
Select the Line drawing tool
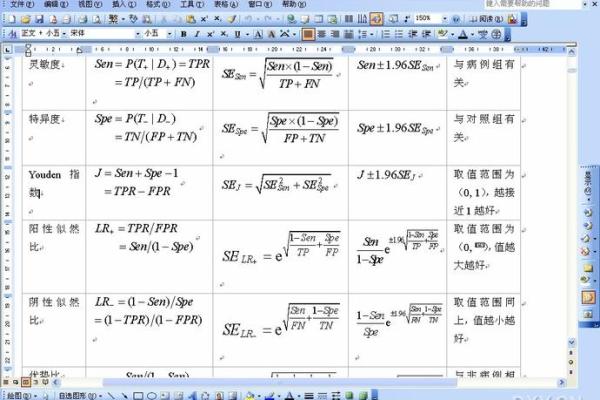112,394
